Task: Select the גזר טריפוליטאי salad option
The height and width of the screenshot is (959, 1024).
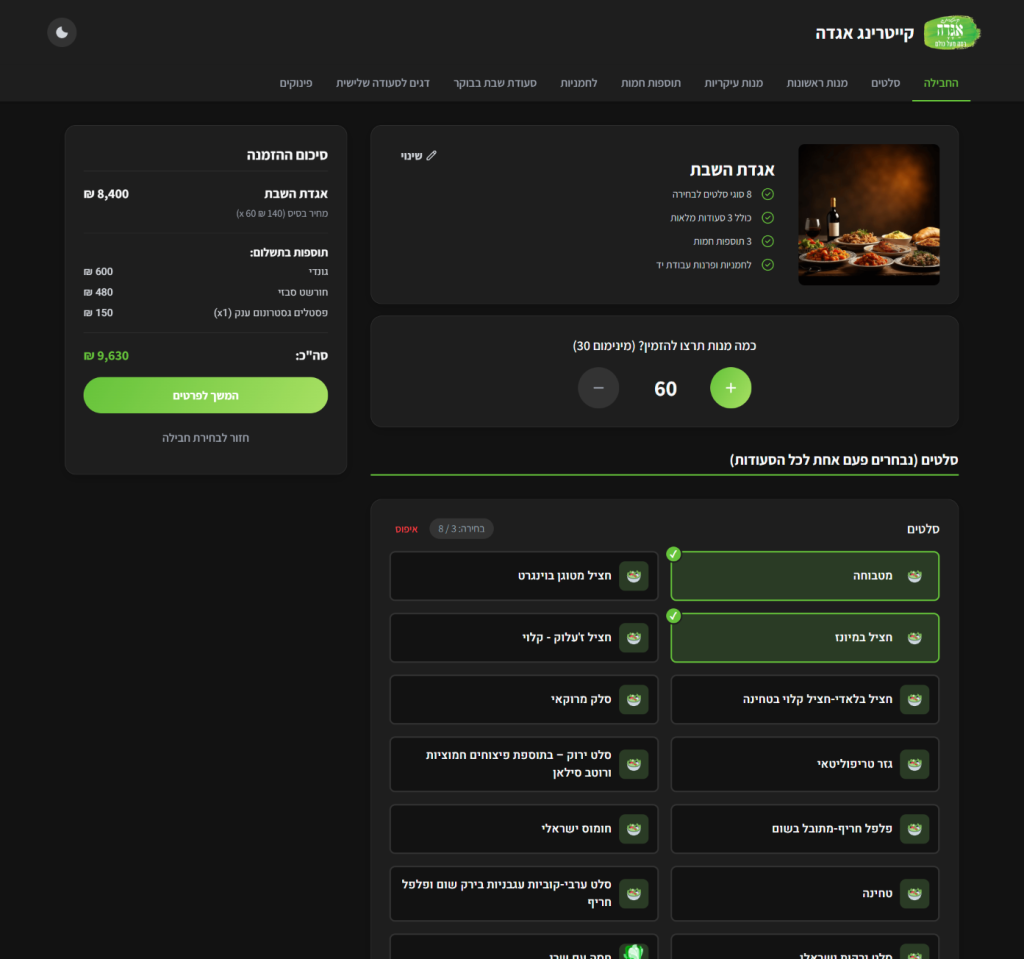Action: click(x=805, y=764)
